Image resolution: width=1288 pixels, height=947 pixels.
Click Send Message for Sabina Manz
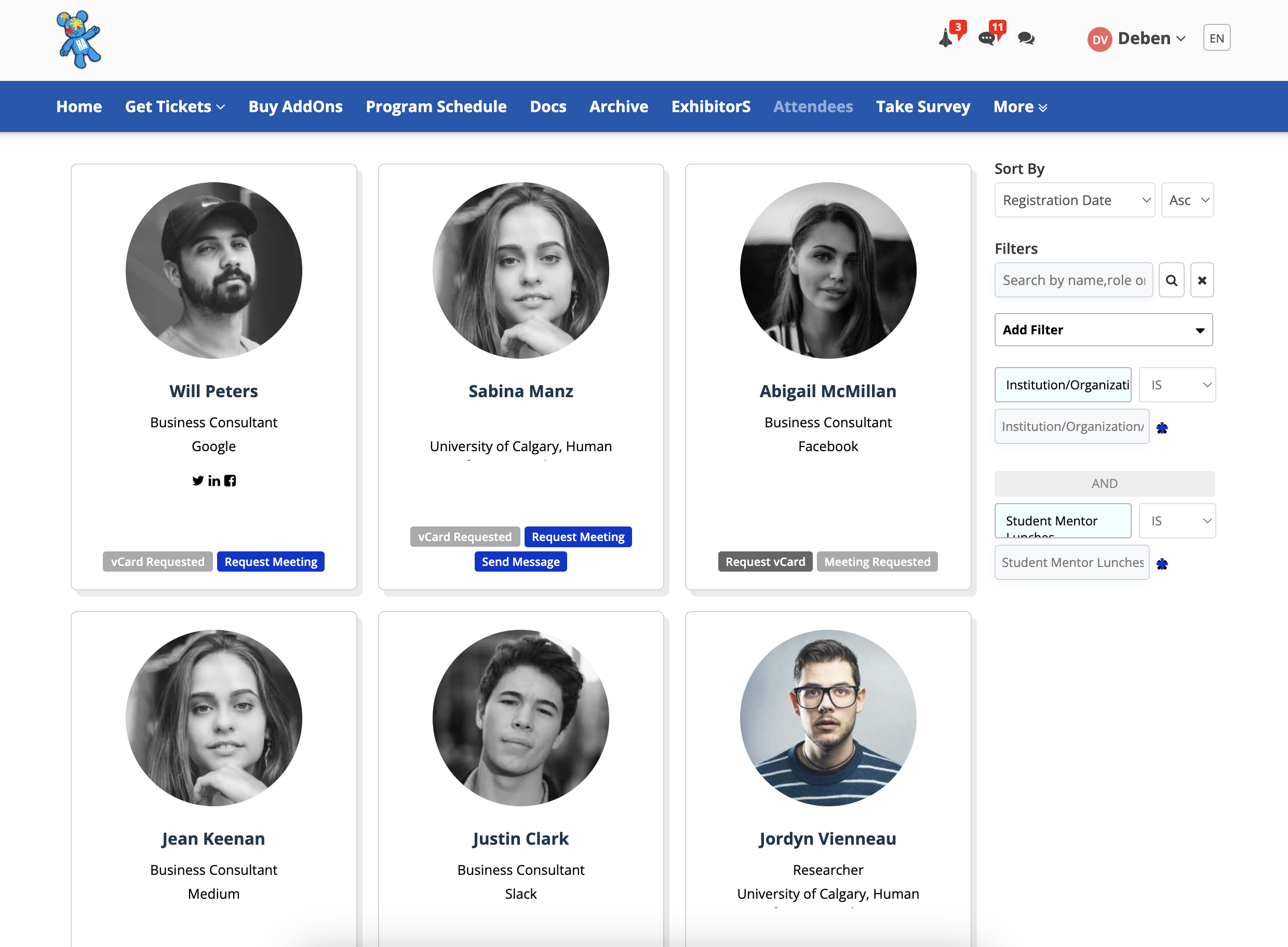point(520,562)
